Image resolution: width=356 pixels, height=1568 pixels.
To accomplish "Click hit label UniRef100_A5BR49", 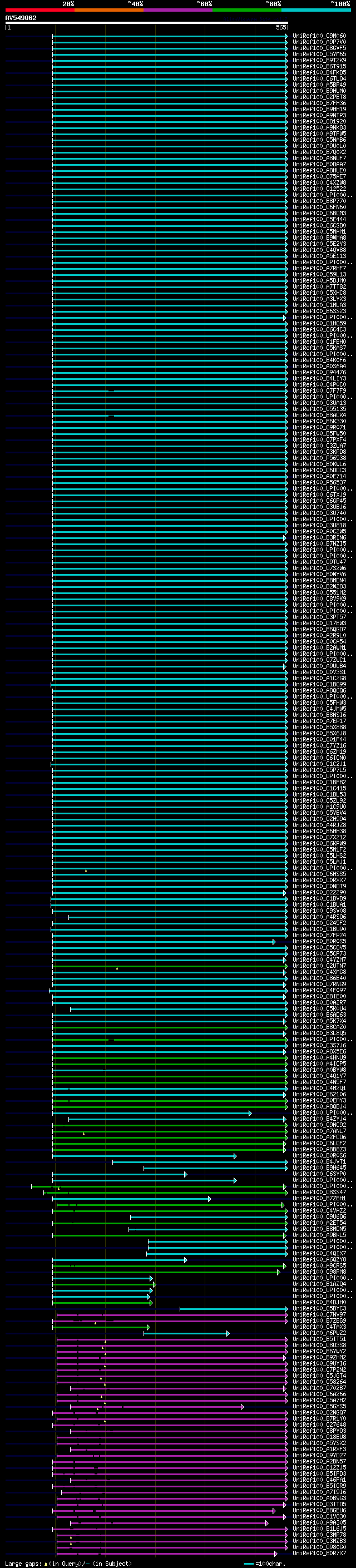I will pyautogui.click(x=319, y=85).
